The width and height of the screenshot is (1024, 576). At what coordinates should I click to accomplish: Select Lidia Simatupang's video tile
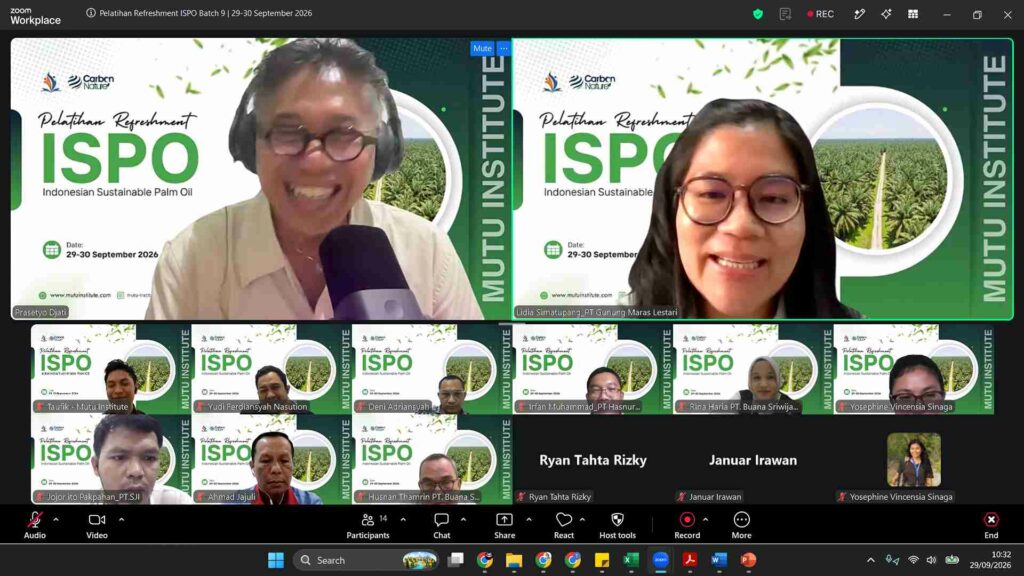(x=763, y=179)
